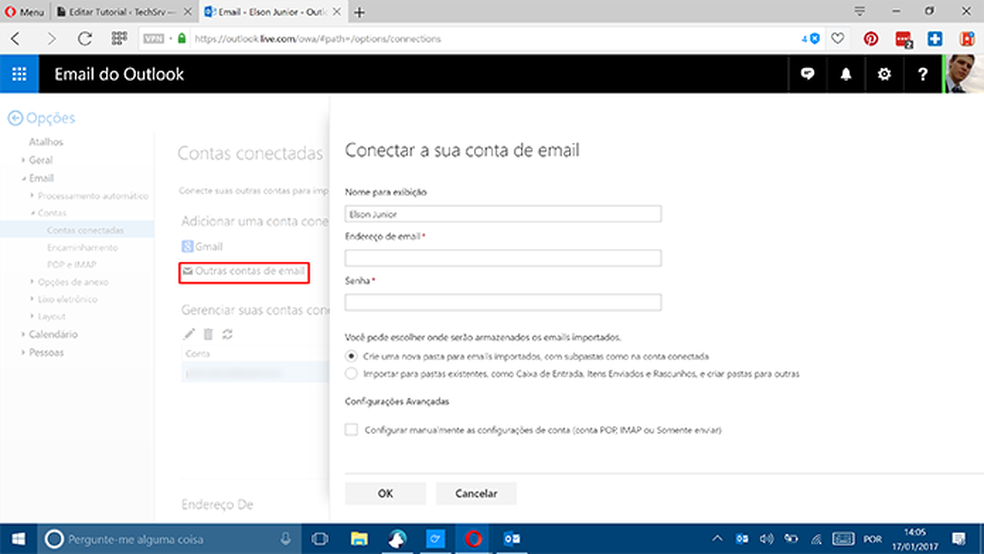
Task: Expand Opções de anexo arrow
Action: click(x=32, y=282)
